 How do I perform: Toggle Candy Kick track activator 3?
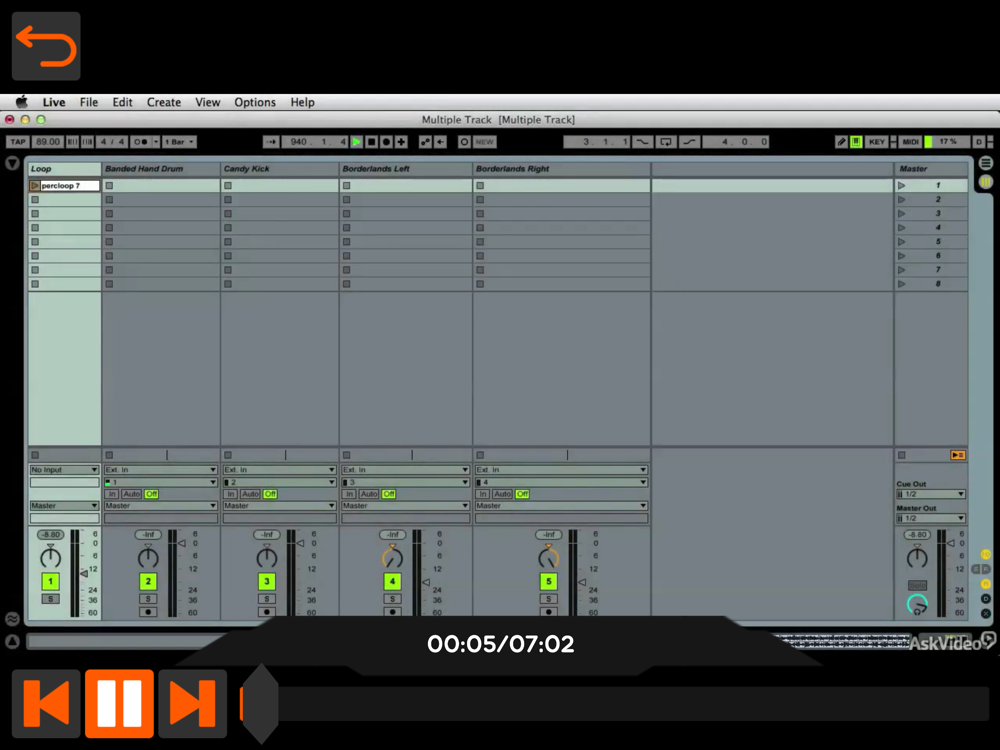pos(267,581)
